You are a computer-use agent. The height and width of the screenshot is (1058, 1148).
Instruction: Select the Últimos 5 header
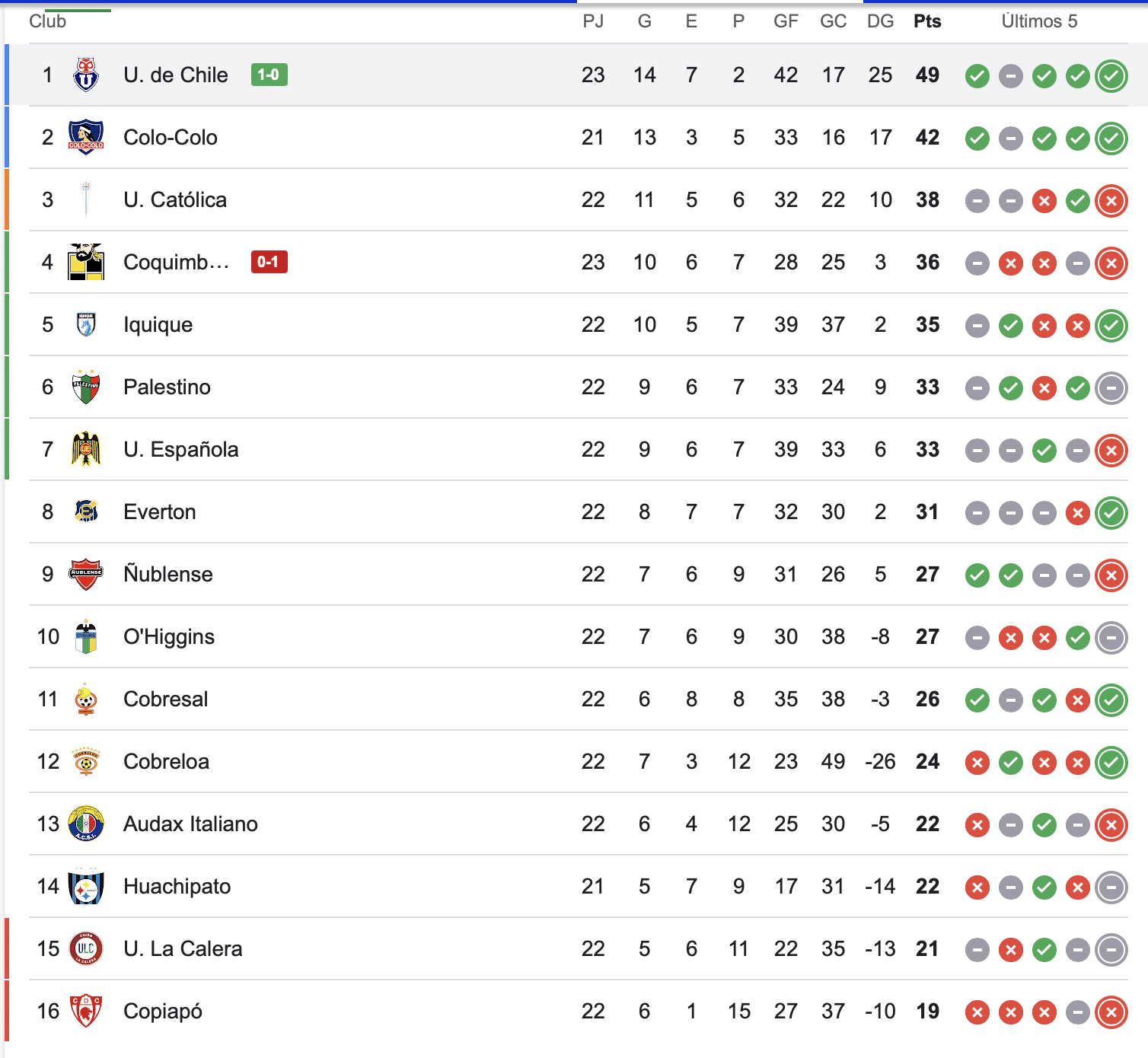click(x=1039, y=21)
